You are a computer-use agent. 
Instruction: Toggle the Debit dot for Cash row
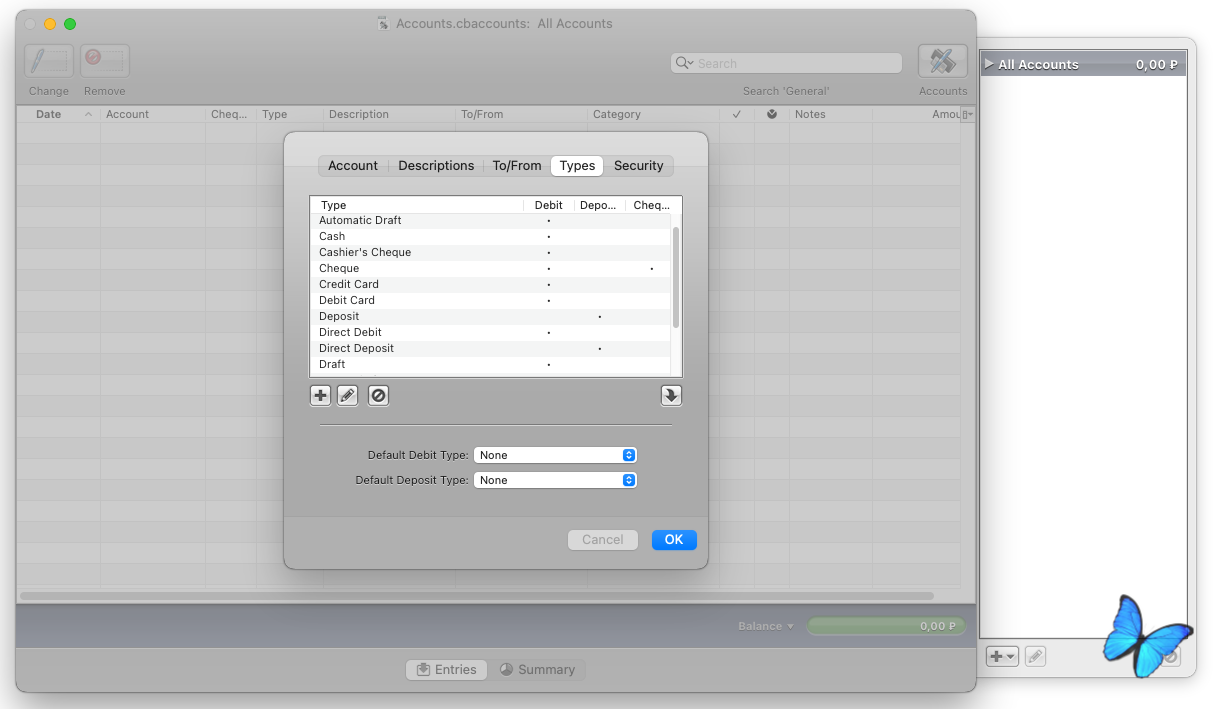tap(549, 236)
